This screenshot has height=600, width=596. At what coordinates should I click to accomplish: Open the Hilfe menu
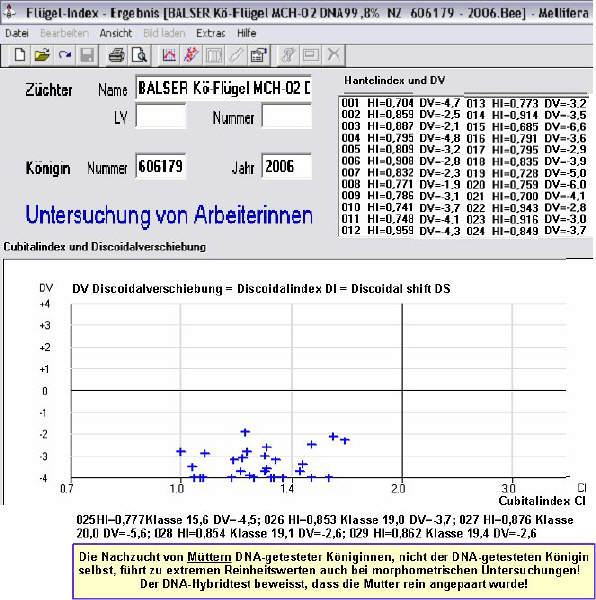point(246,33)
